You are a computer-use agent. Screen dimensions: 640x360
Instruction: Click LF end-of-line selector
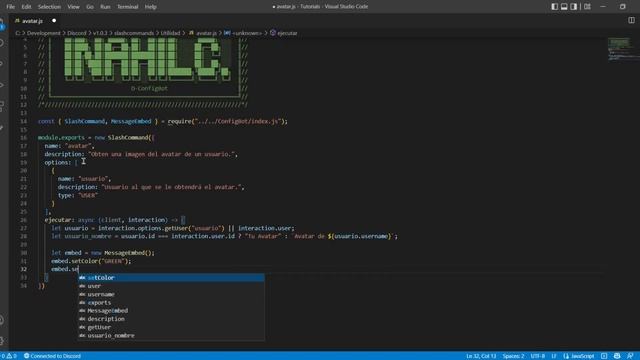(x=554, y=356)
